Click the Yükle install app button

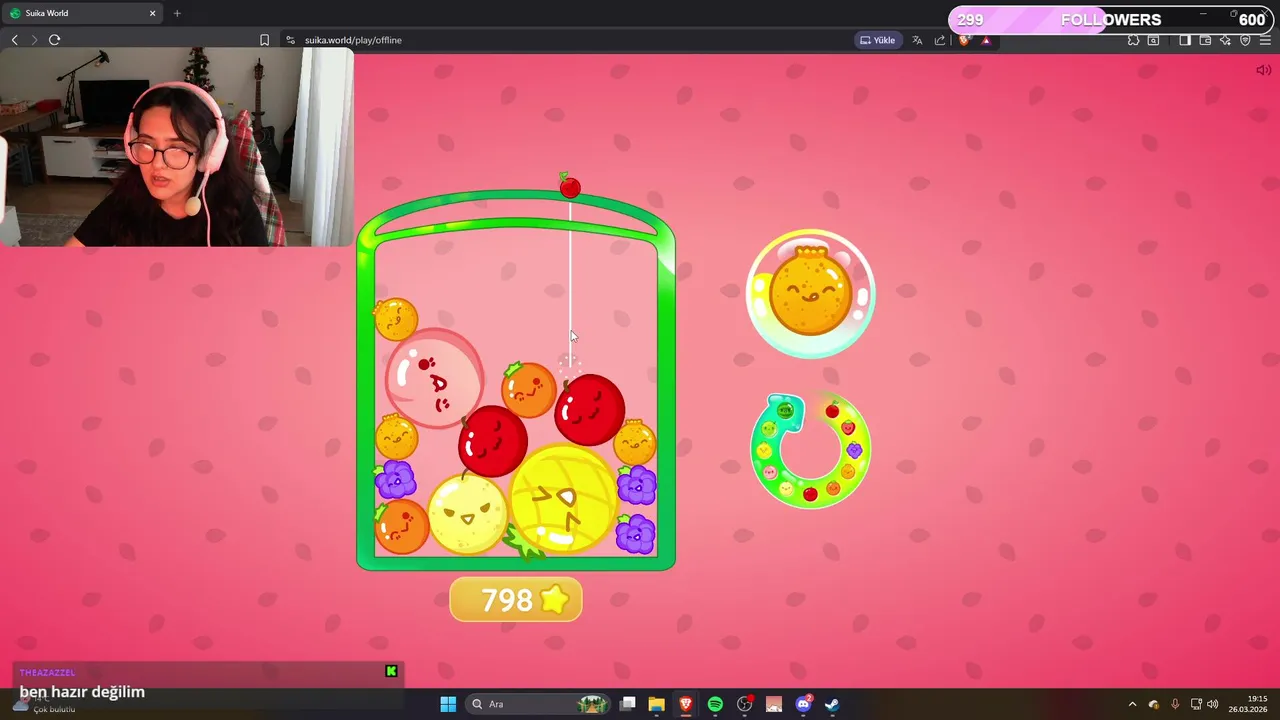tap(877, 40)
